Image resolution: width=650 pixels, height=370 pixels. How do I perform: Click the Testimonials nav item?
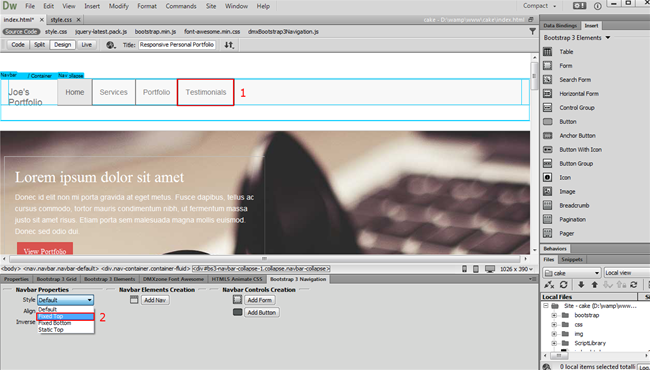[x=206, y=92]
